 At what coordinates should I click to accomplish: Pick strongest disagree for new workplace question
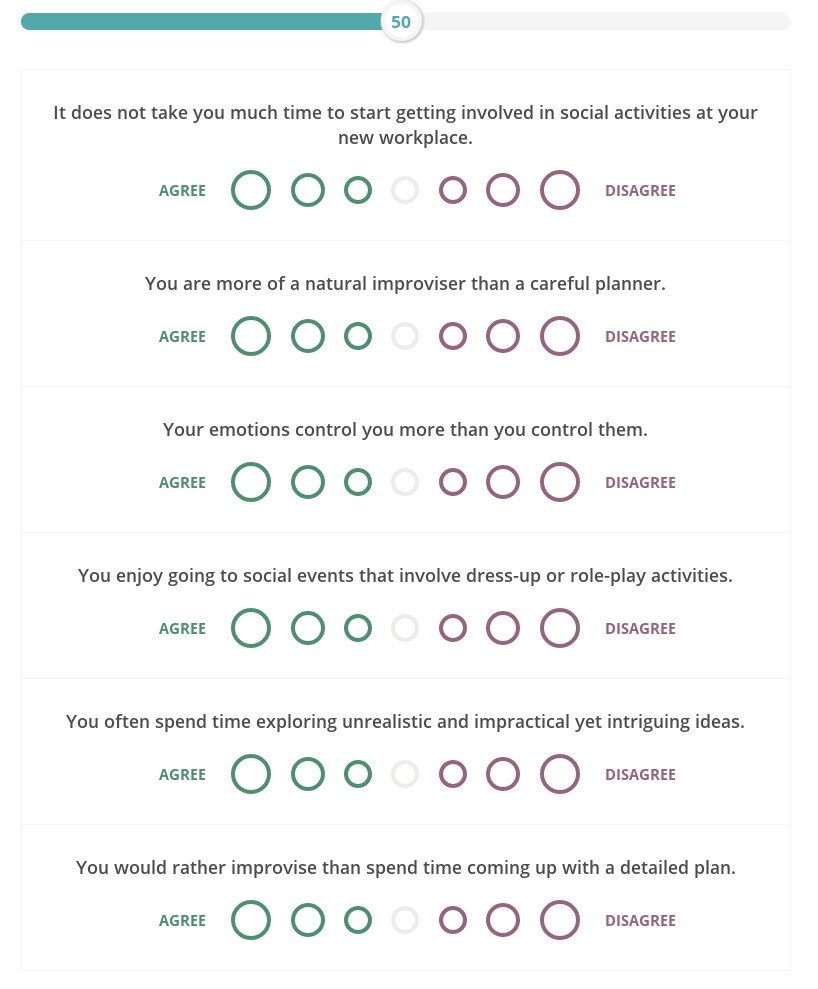(x=559, y=190)
